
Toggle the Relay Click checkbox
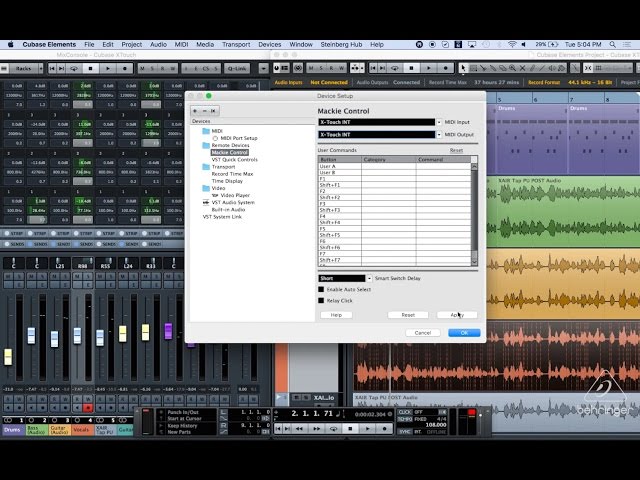322,300
